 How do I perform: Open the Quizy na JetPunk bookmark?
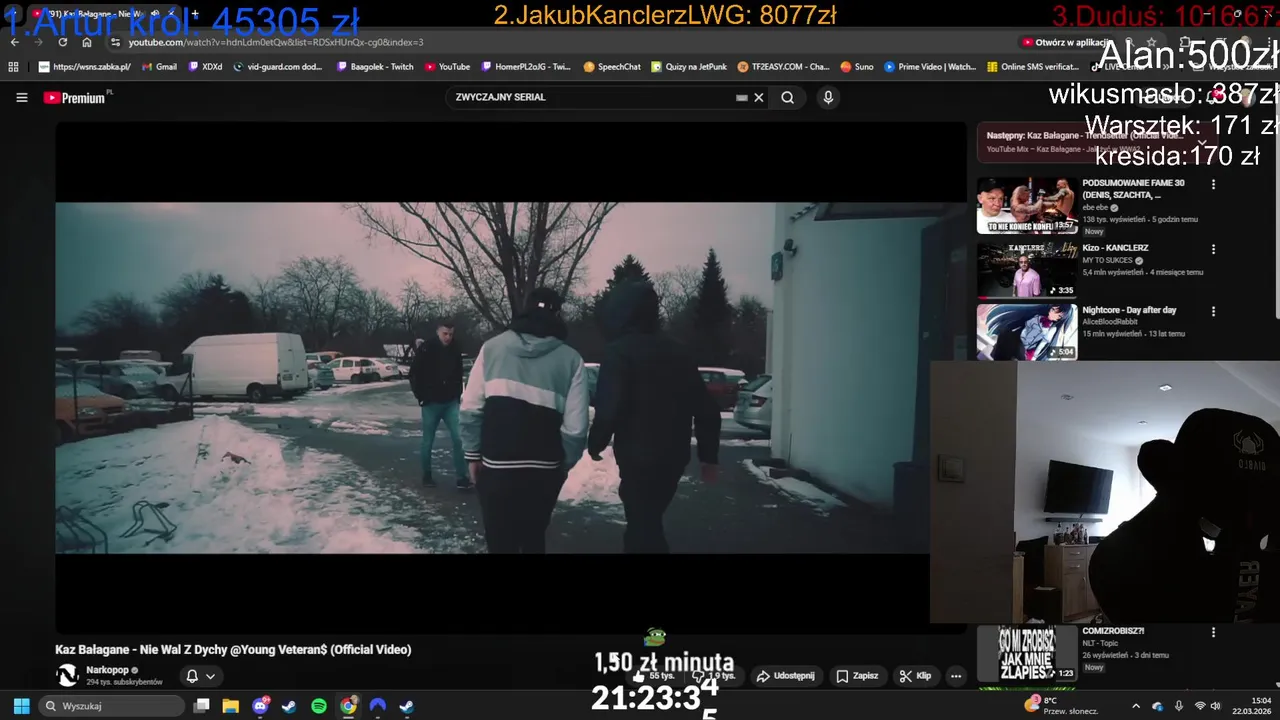click(689, 67)
